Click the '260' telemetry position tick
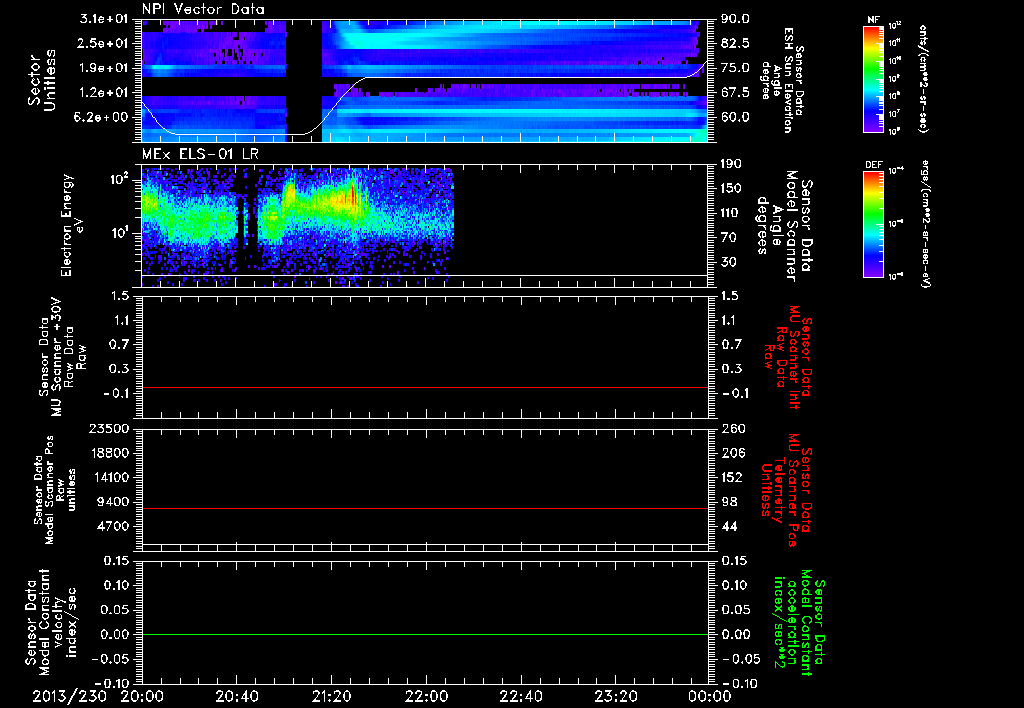The width and height of the screenshot is (1024, 708). 732,428
